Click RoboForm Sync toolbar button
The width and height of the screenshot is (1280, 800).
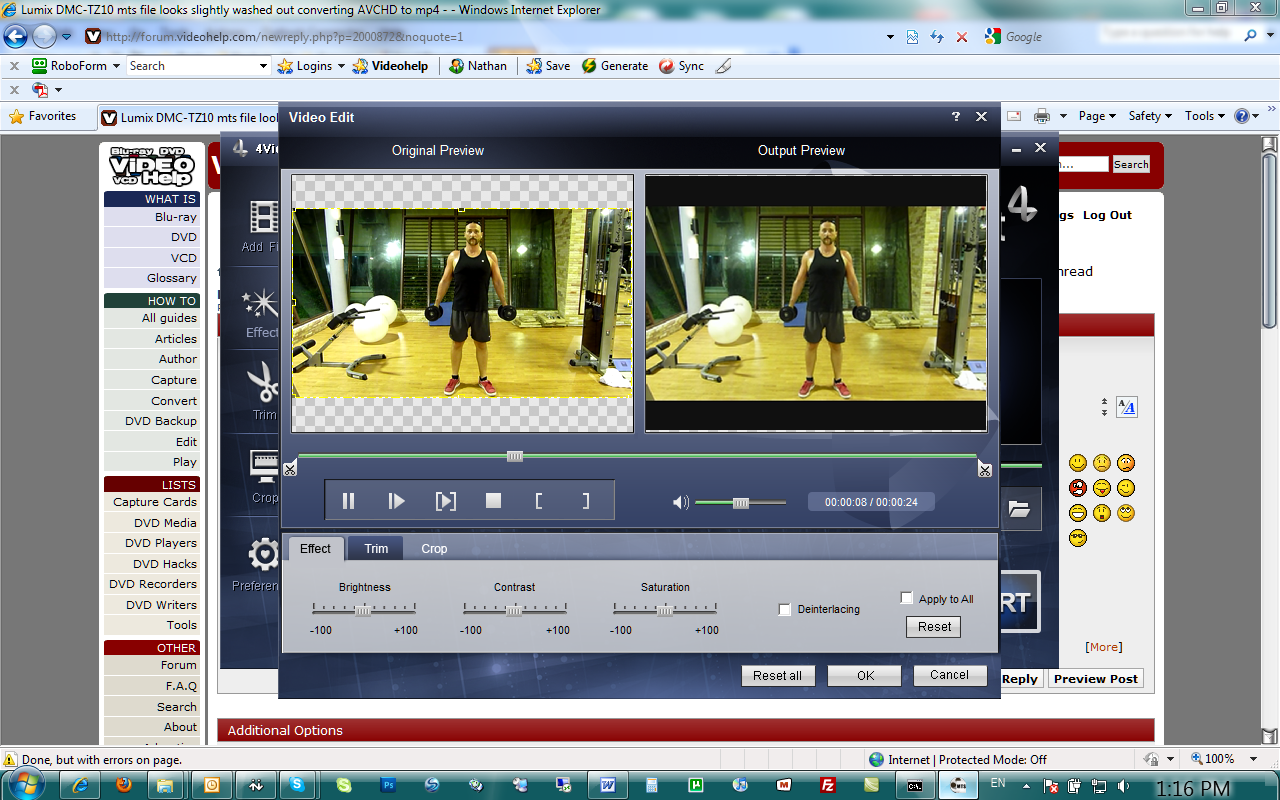pyautogui.click(x=681, y=66)
